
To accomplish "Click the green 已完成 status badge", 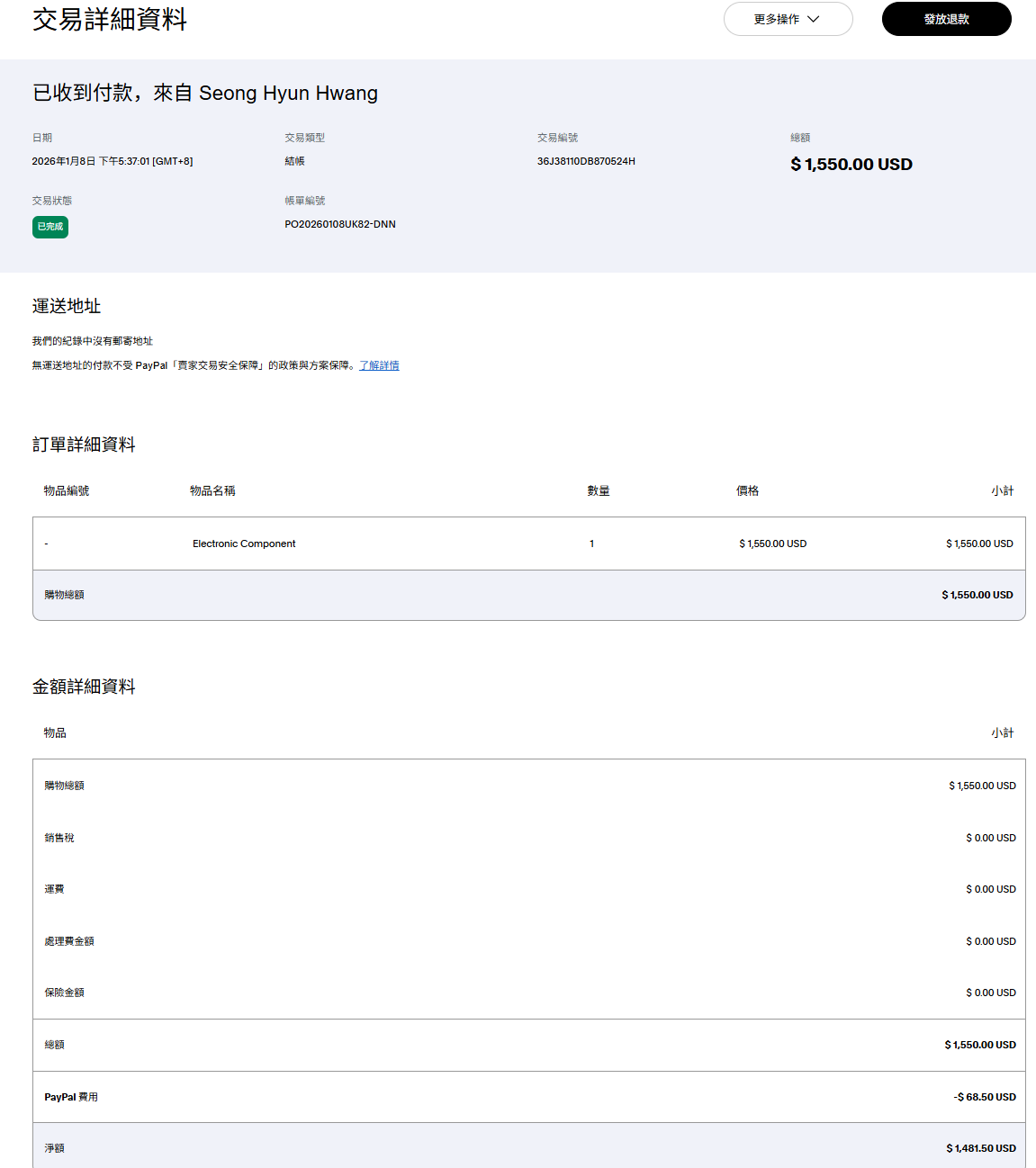I will pos(50,227).
